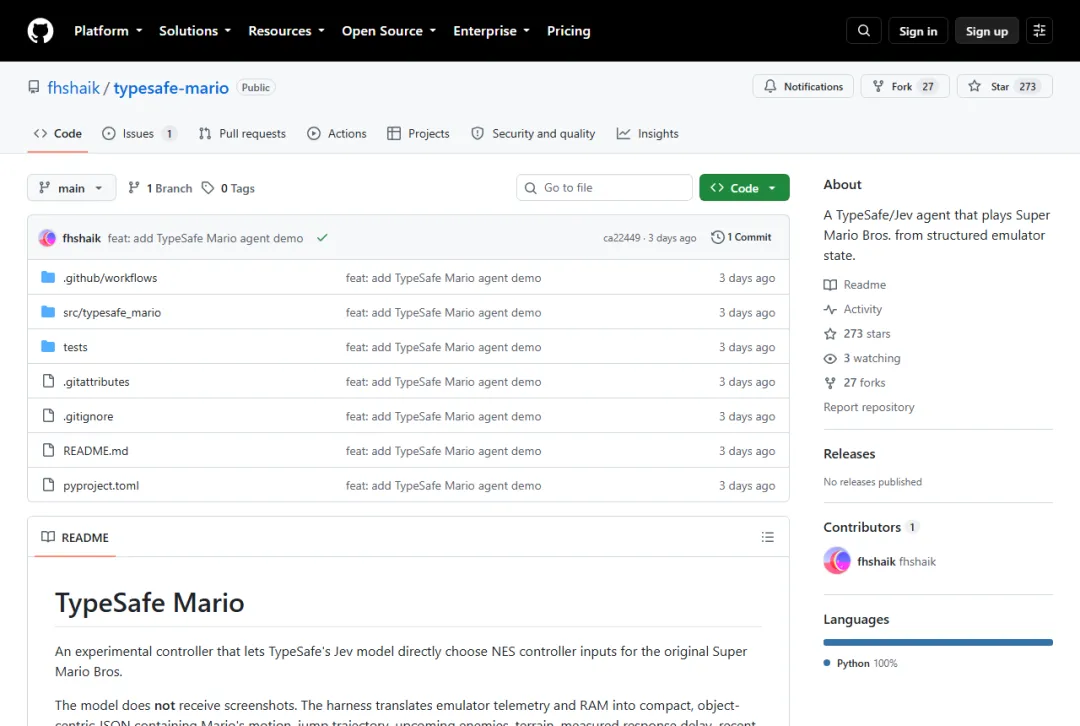The image size is (1080, 726).
Task: Open the GitHub logo homepage
Action: click(x=40, y=31)
